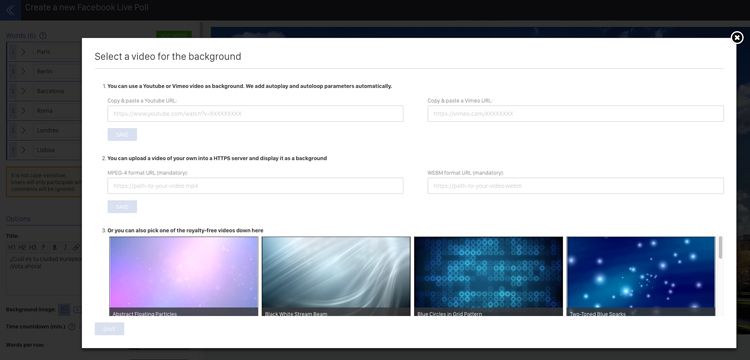Go back using the double-chevron icon
Image resolution: width=750 pixels, height=360 pixels.
pyautogui.click(x=10, y=10)
